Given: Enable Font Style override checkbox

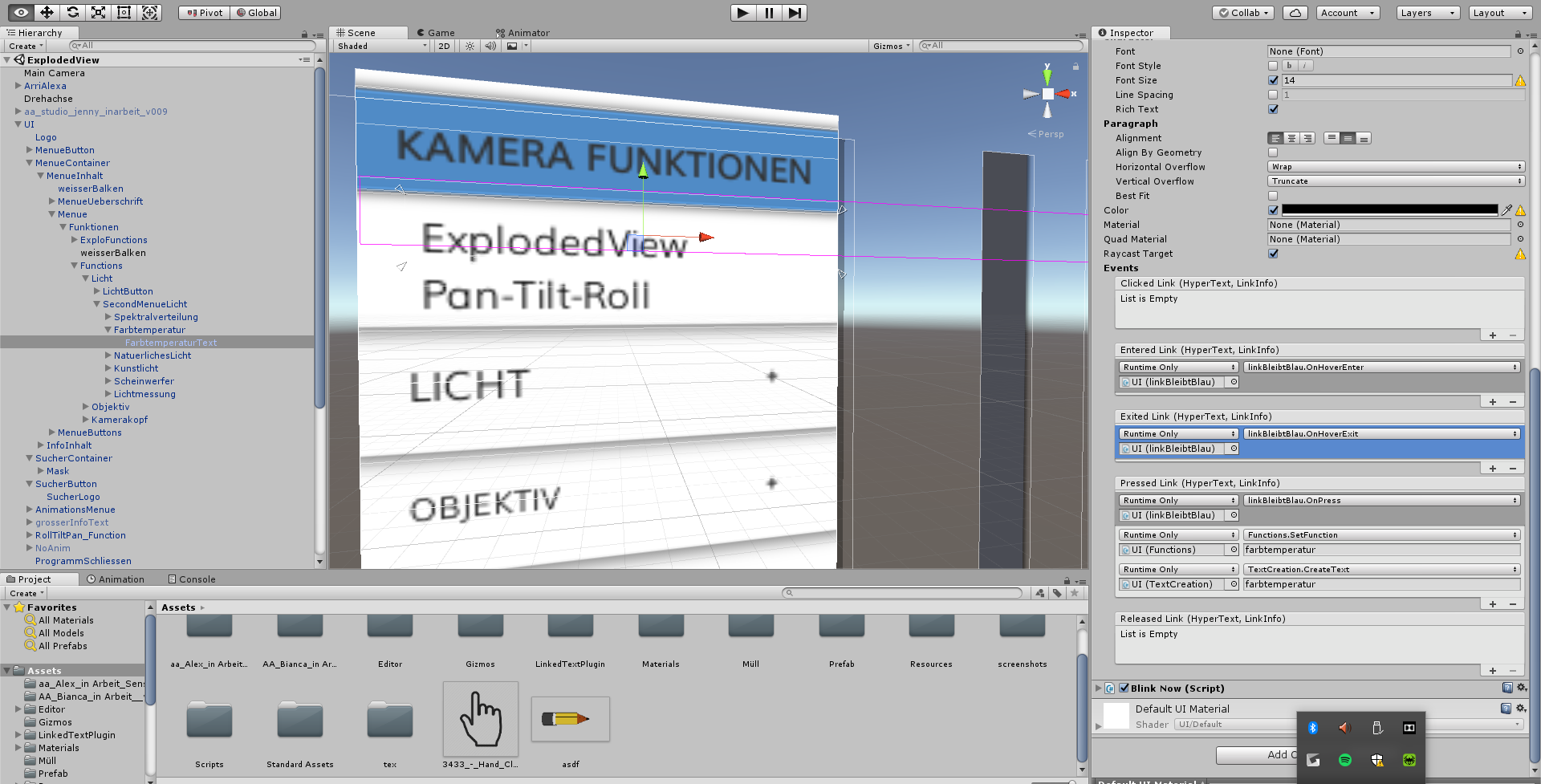Looking at the screenshot, I should click(1273, 66).
